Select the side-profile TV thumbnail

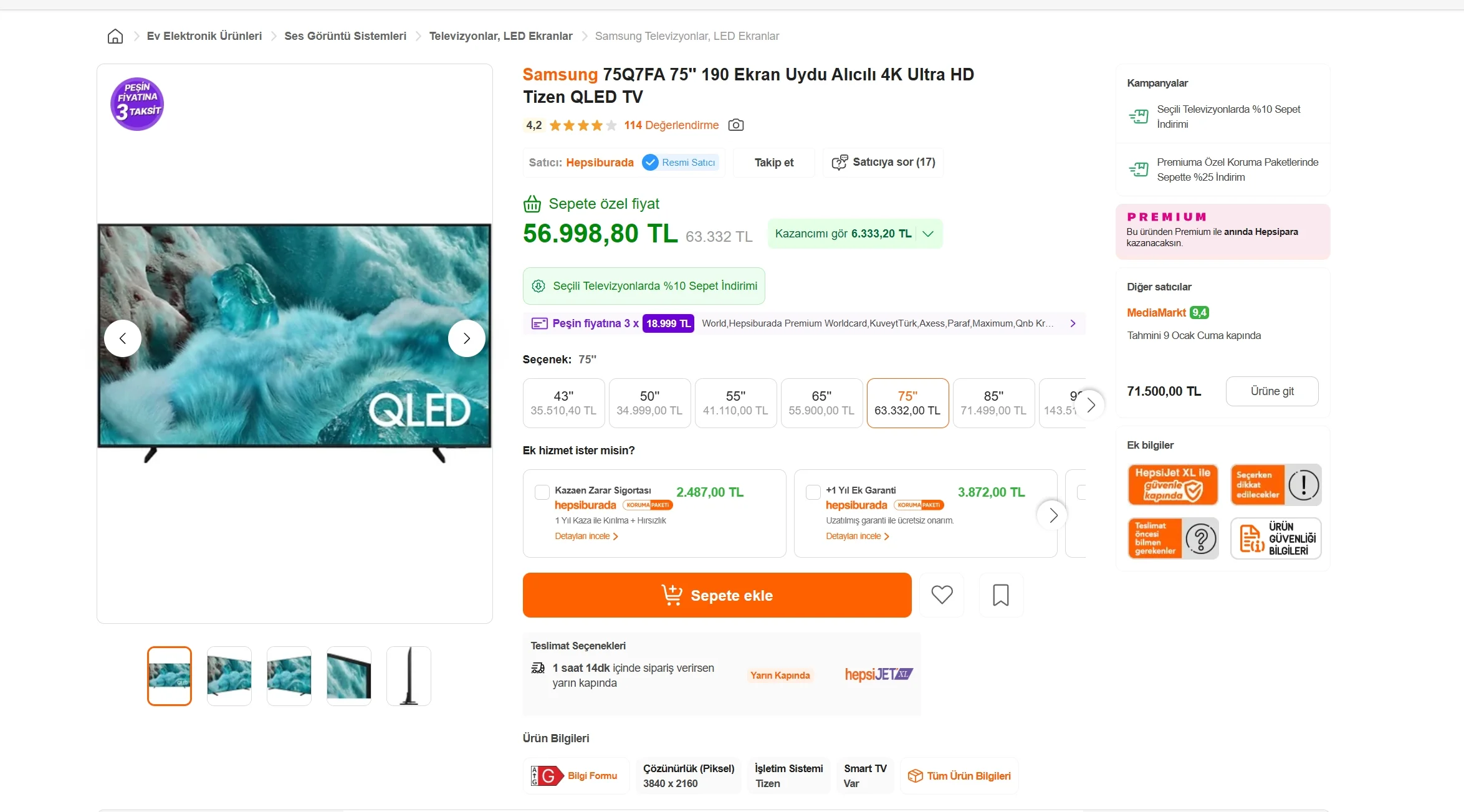pyautogui.click(x=409, y=676)
